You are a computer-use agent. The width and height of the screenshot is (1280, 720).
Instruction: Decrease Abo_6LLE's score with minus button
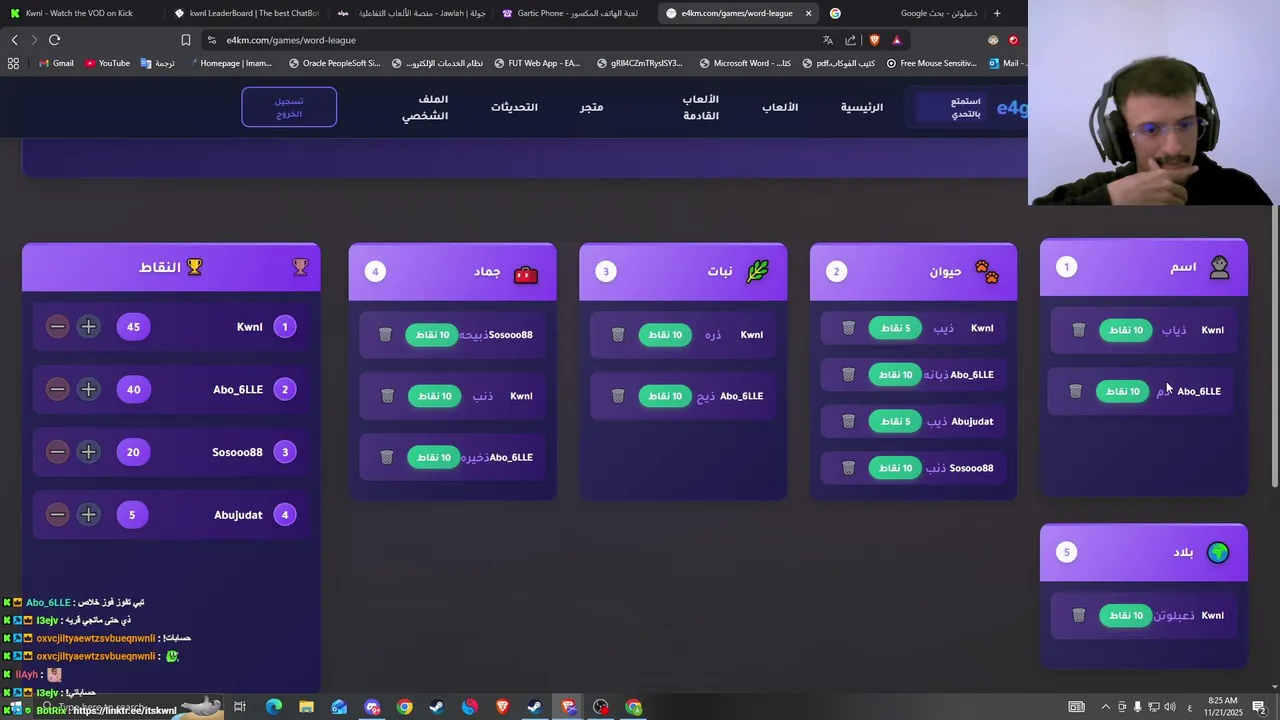pos(57,389)
